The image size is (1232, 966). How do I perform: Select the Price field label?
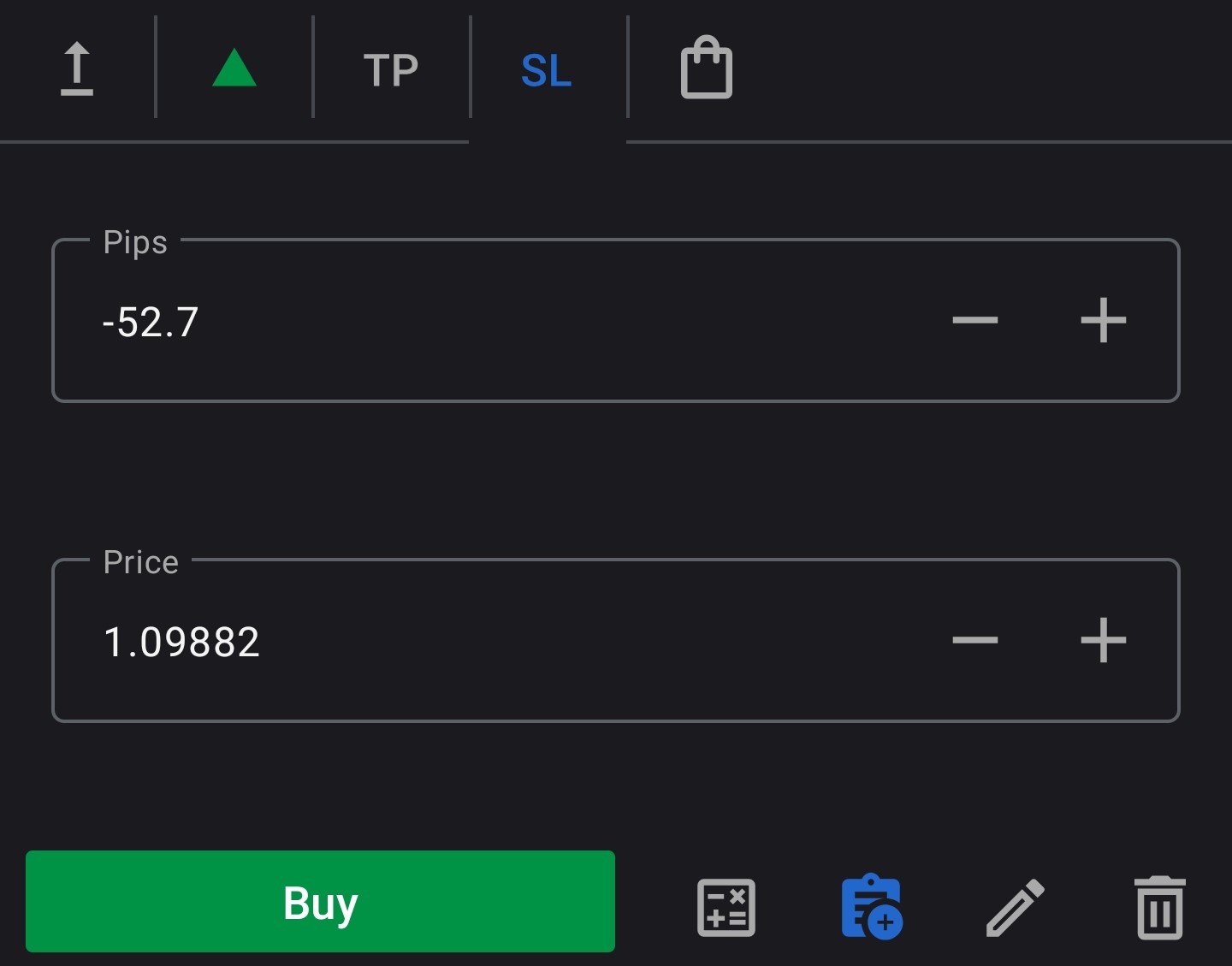pos(139,562)
